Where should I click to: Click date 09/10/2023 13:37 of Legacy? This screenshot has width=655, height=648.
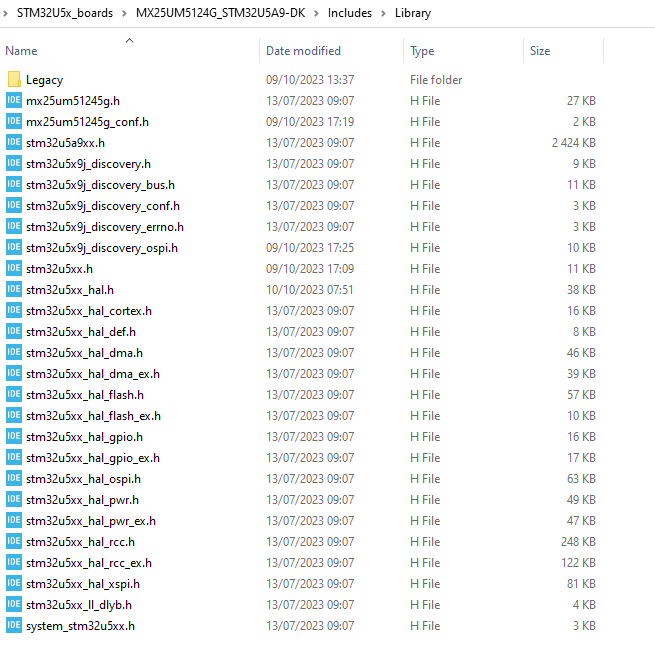tap(310, 80)
